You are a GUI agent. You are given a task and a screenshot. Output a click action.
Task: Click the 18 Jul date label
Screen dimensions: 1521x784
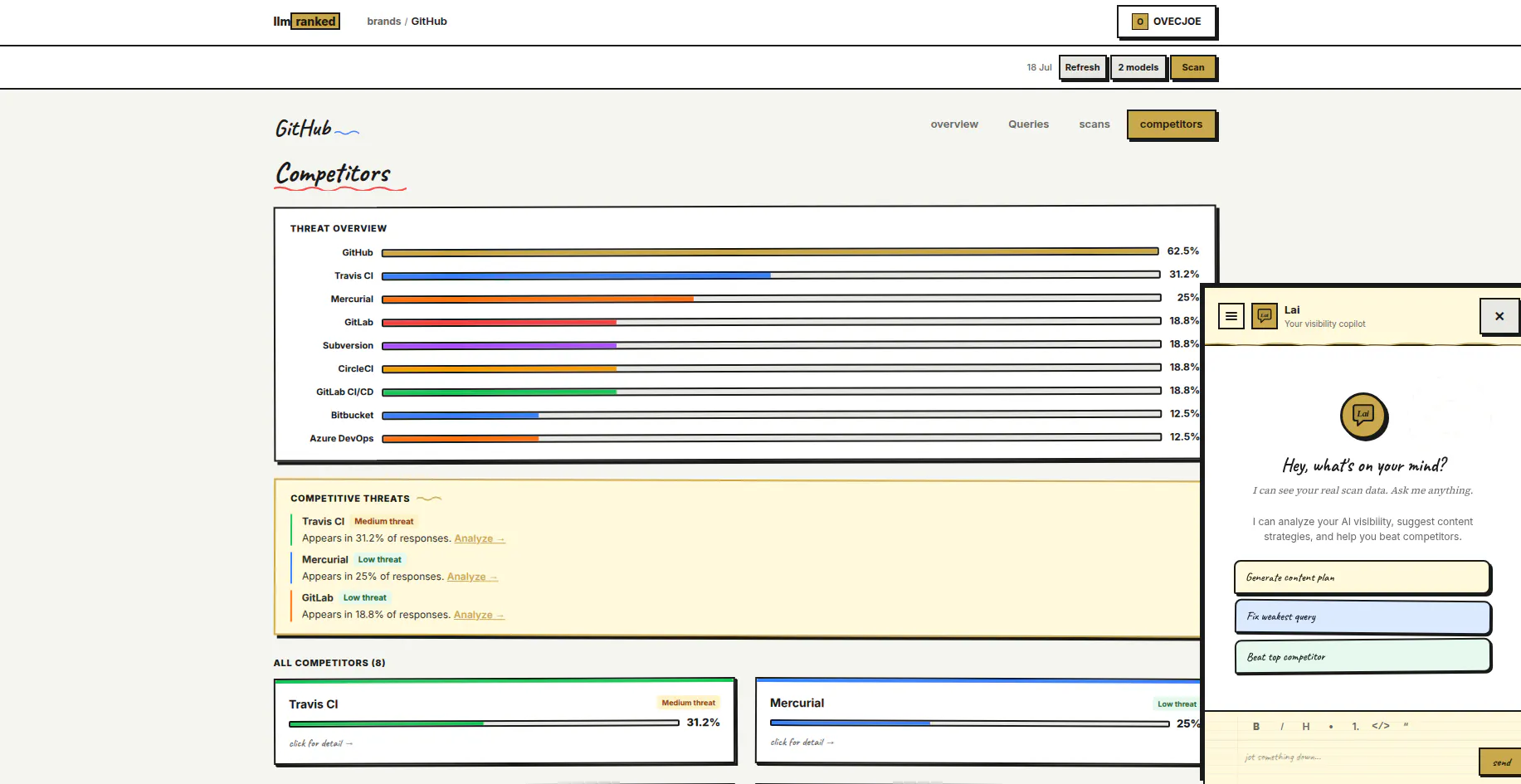click(1039, 67)
